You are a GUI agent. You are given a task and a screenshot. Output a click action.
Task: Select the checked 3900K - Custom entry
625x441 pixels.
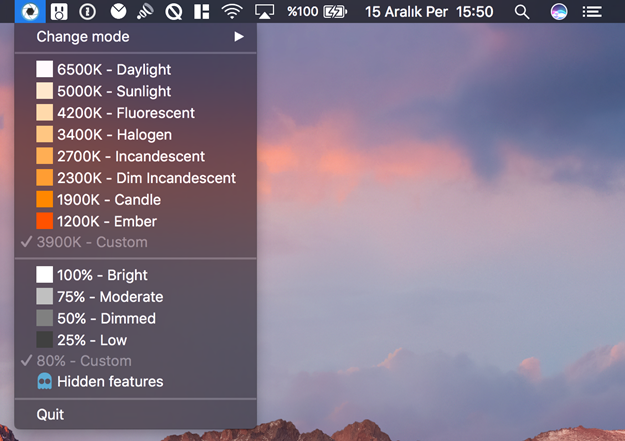tap(92, 242)
